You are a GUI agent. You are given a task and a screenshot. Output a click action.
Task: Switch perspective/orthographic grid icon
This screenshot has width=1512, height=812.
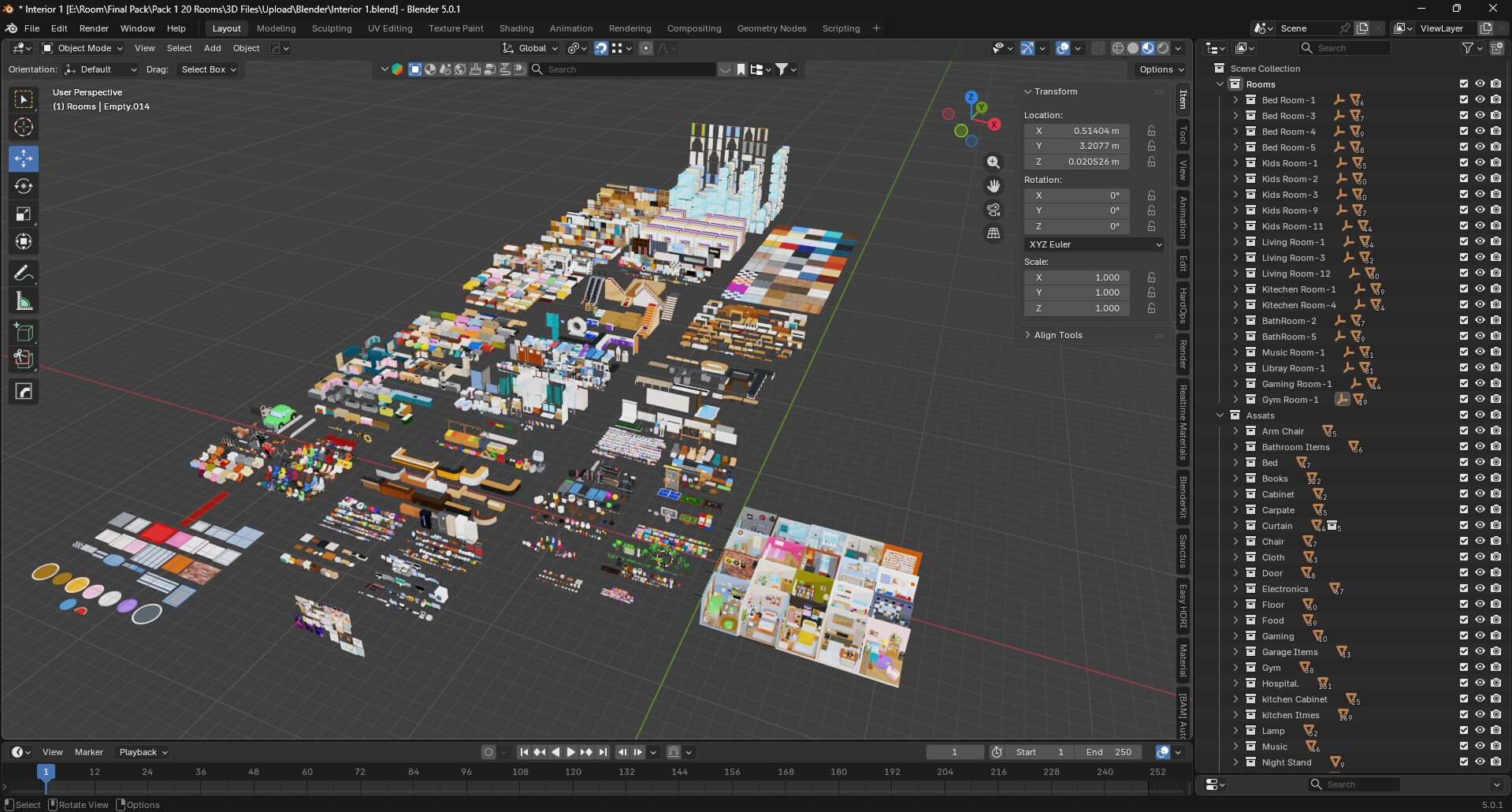point(994,233)
